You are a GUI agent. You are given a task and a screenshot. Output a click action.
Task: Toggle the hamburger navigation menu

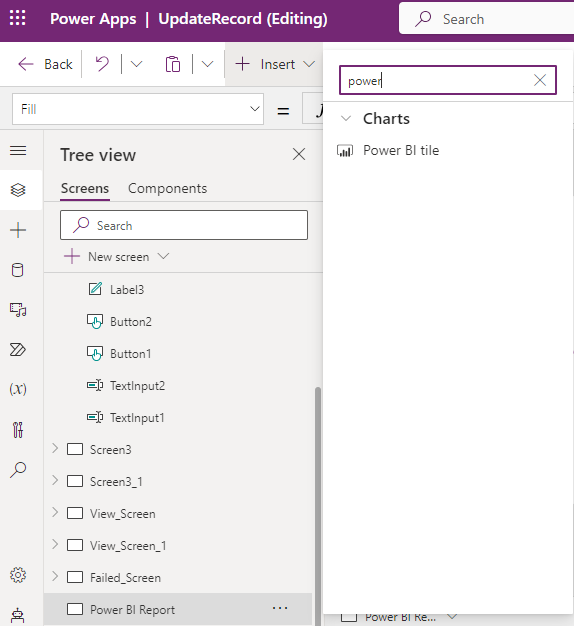[x=18, y=151]
